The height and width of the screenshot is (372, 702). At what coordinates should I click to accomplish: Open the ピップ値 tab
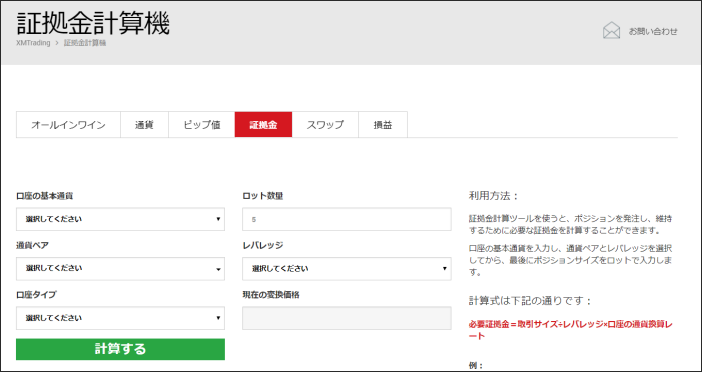201,124
